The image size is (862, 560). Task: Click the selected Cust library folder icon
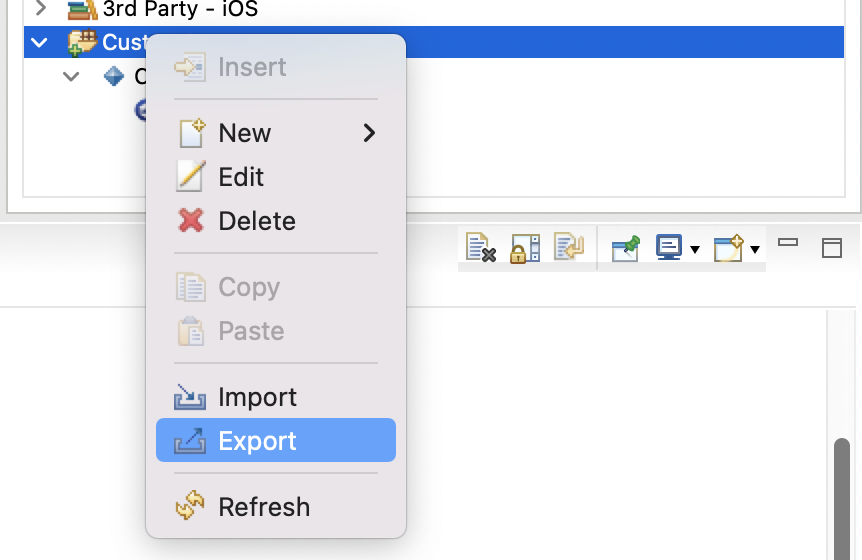tap(82, 42)
